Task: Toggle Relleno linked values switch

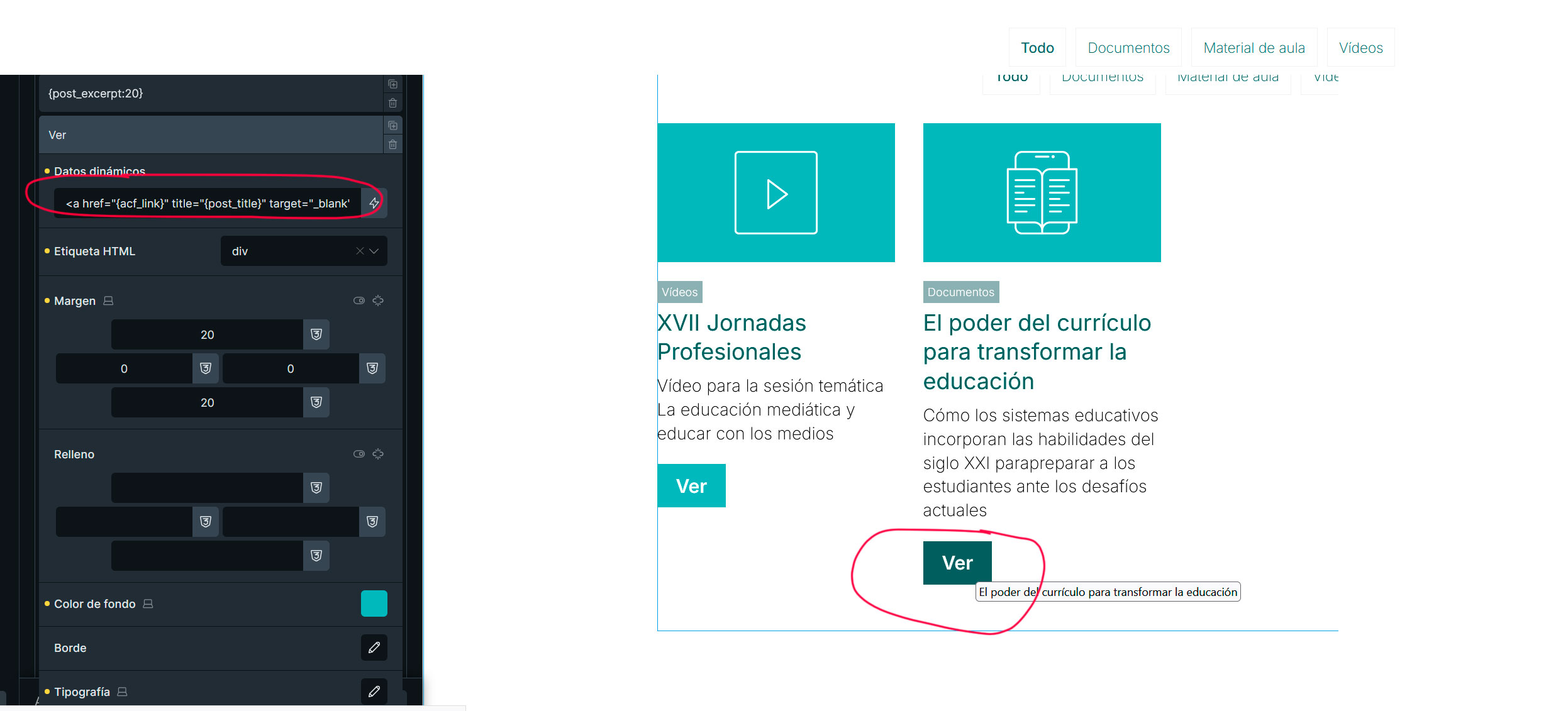Action: pos(359,454)
